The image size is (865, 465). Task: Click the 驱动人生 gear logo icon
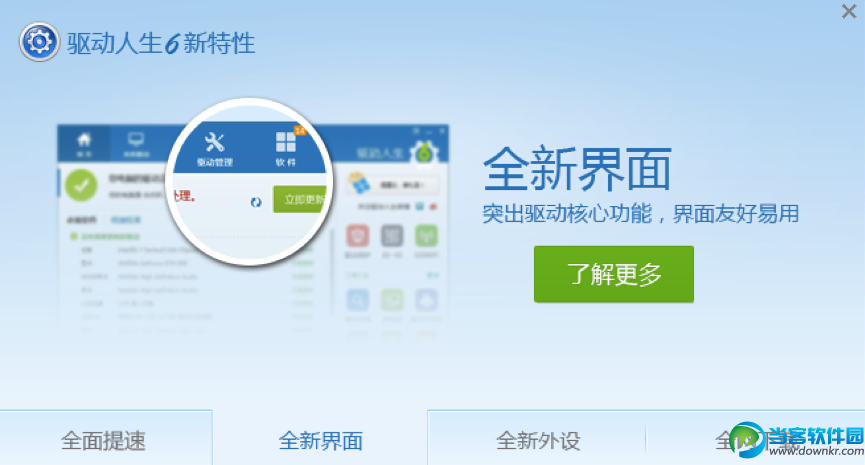point(39,41)
